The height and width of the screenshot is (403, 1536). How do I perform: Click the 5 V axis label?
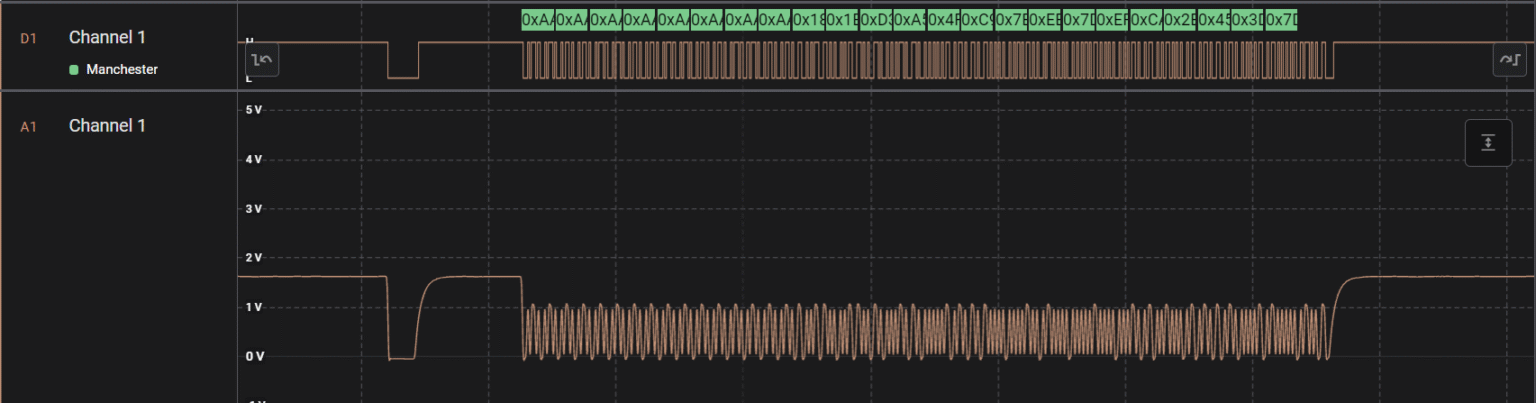254,110
